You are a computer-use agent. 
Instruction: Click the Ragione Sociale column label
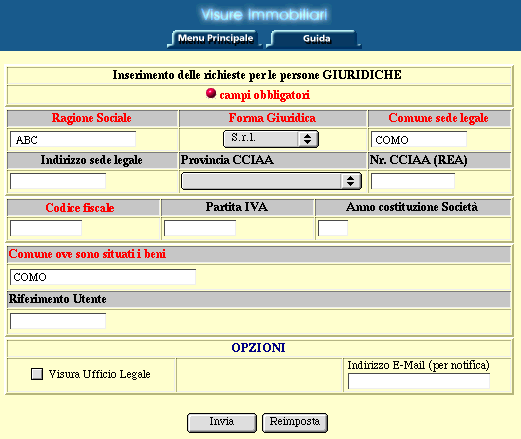92,118
